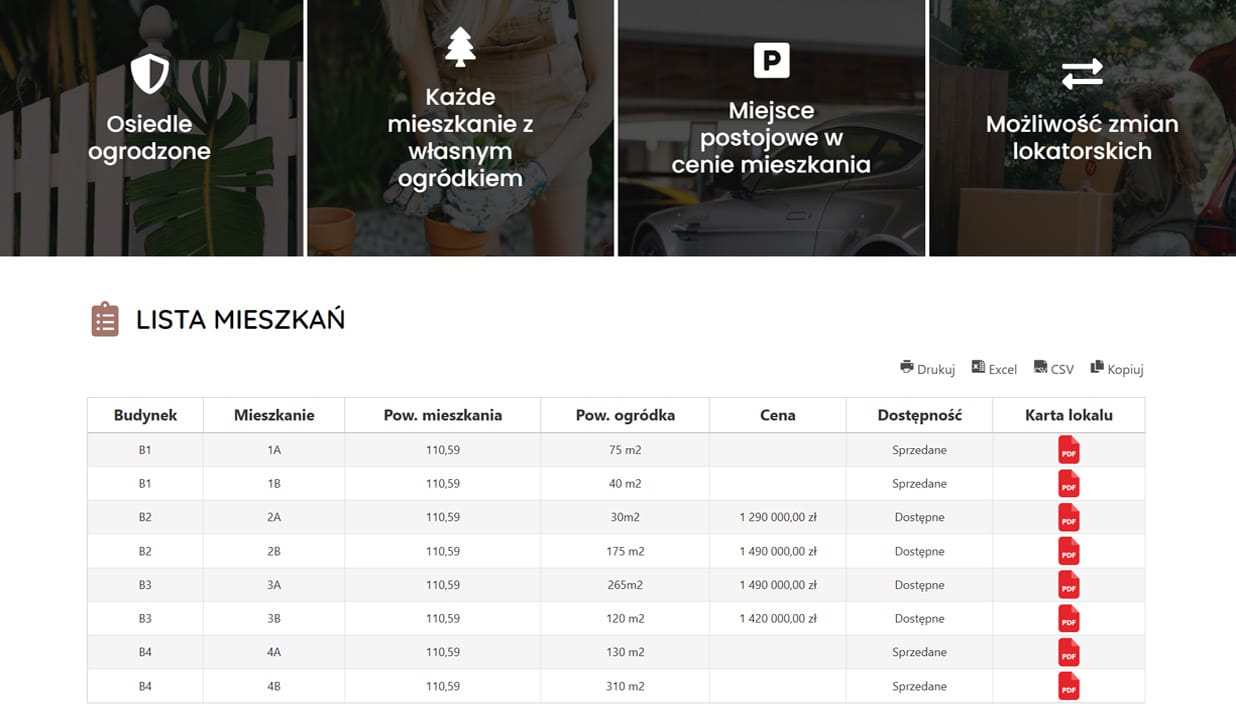
Task: Sort table by Cena column header
Action: (777, 415)
